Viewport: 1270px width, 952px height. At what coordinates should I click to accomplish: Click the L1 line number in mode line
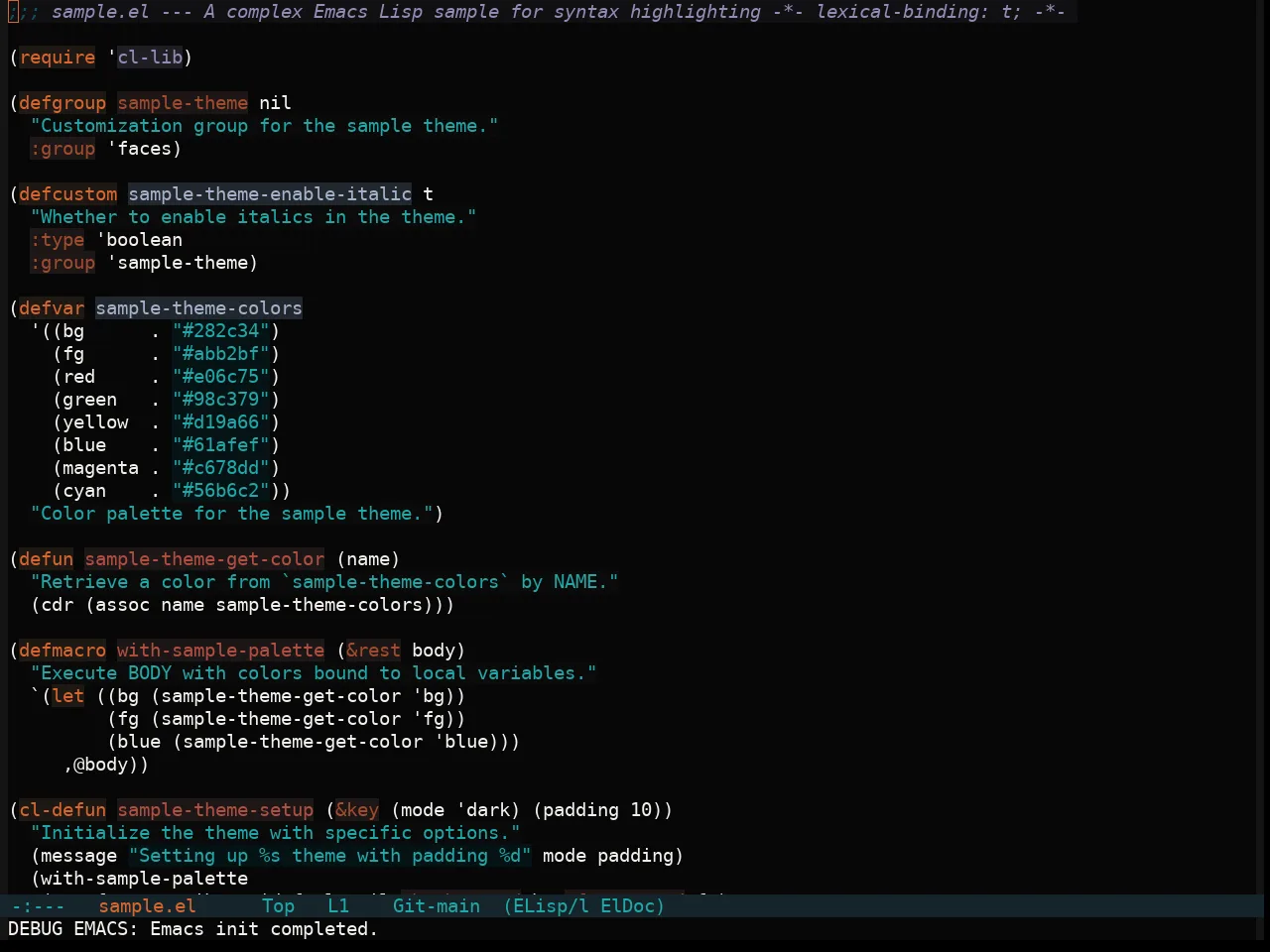click(x=338, y=905)
